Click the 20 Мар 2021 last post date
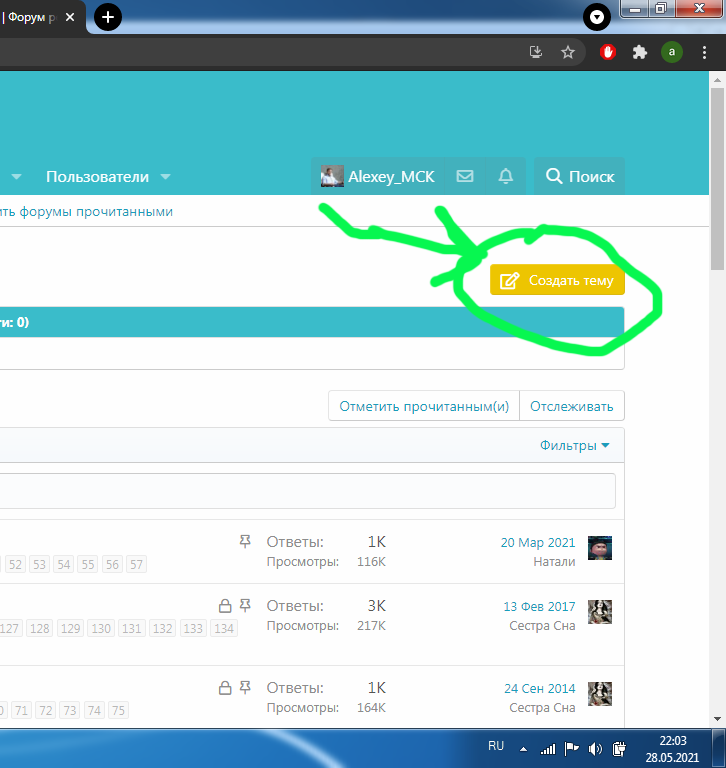This screenshot has height=768, width=726. [538, 542]
